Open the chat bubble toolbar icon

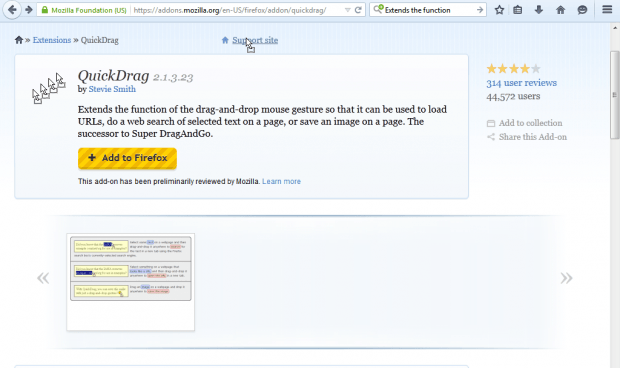coord(582,10)
